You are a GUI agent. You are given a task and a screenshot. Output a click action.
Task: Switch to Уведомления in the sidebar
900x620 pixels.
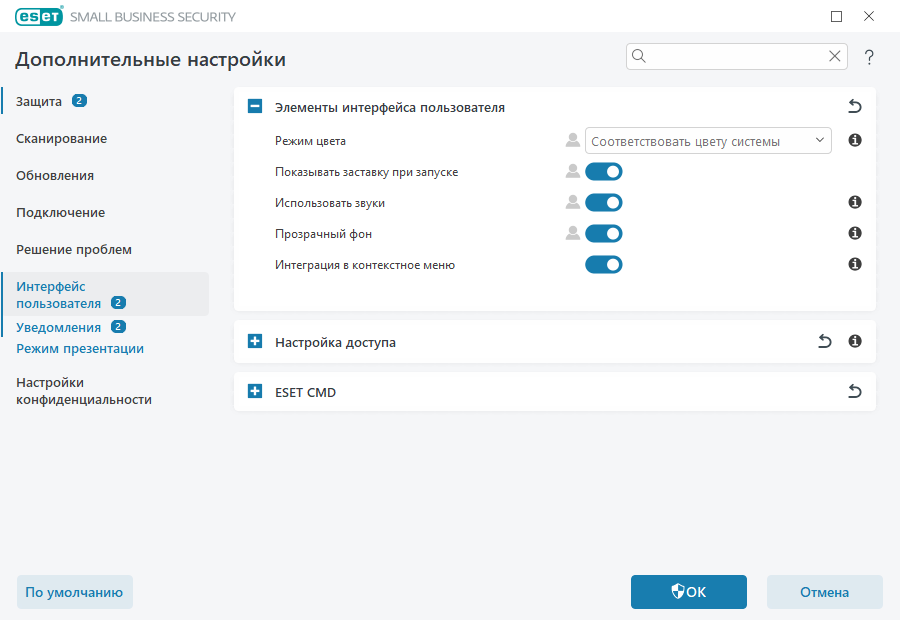coord(58,326)
